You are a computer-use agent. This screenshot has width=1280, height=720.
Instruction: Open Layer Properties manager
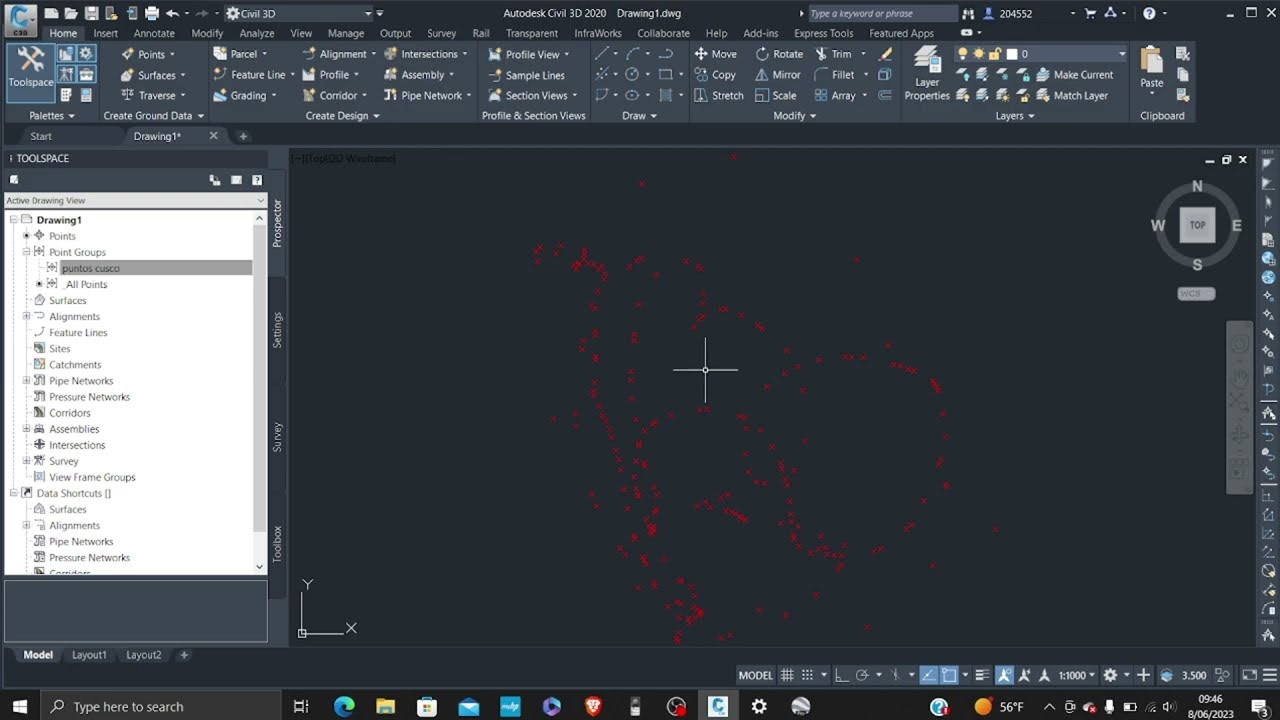(927, 74)
